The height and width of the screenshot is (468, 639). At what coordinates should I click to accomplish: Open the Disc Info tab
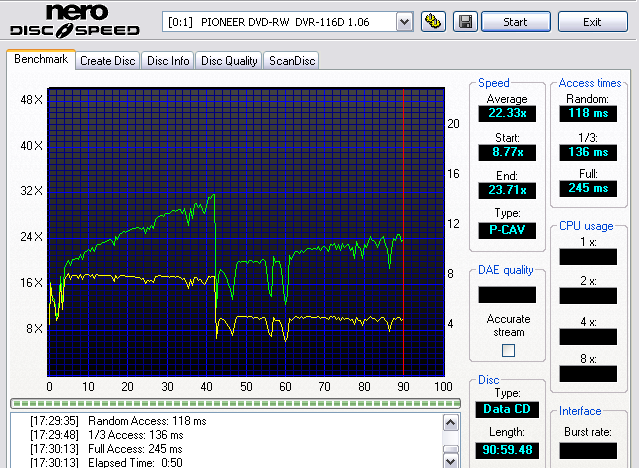click(168, 61)
